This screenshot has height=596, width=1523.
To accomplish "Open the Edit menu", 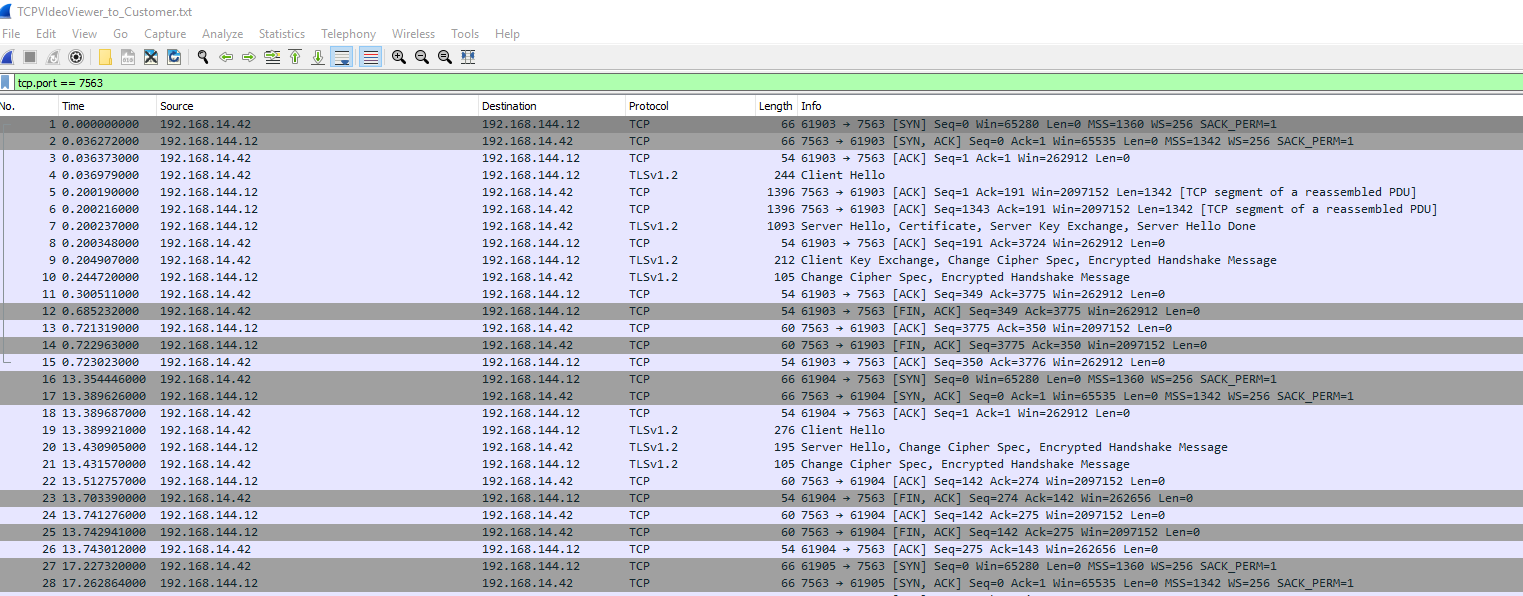I will [x=46, y=34].
